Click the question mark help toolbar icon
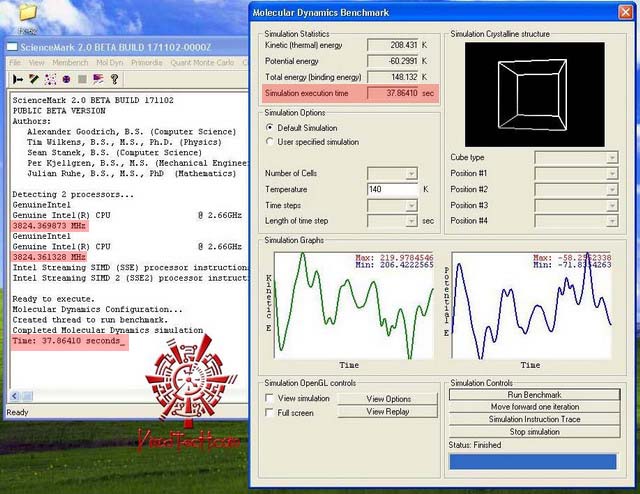 click(x=115, y=79)
